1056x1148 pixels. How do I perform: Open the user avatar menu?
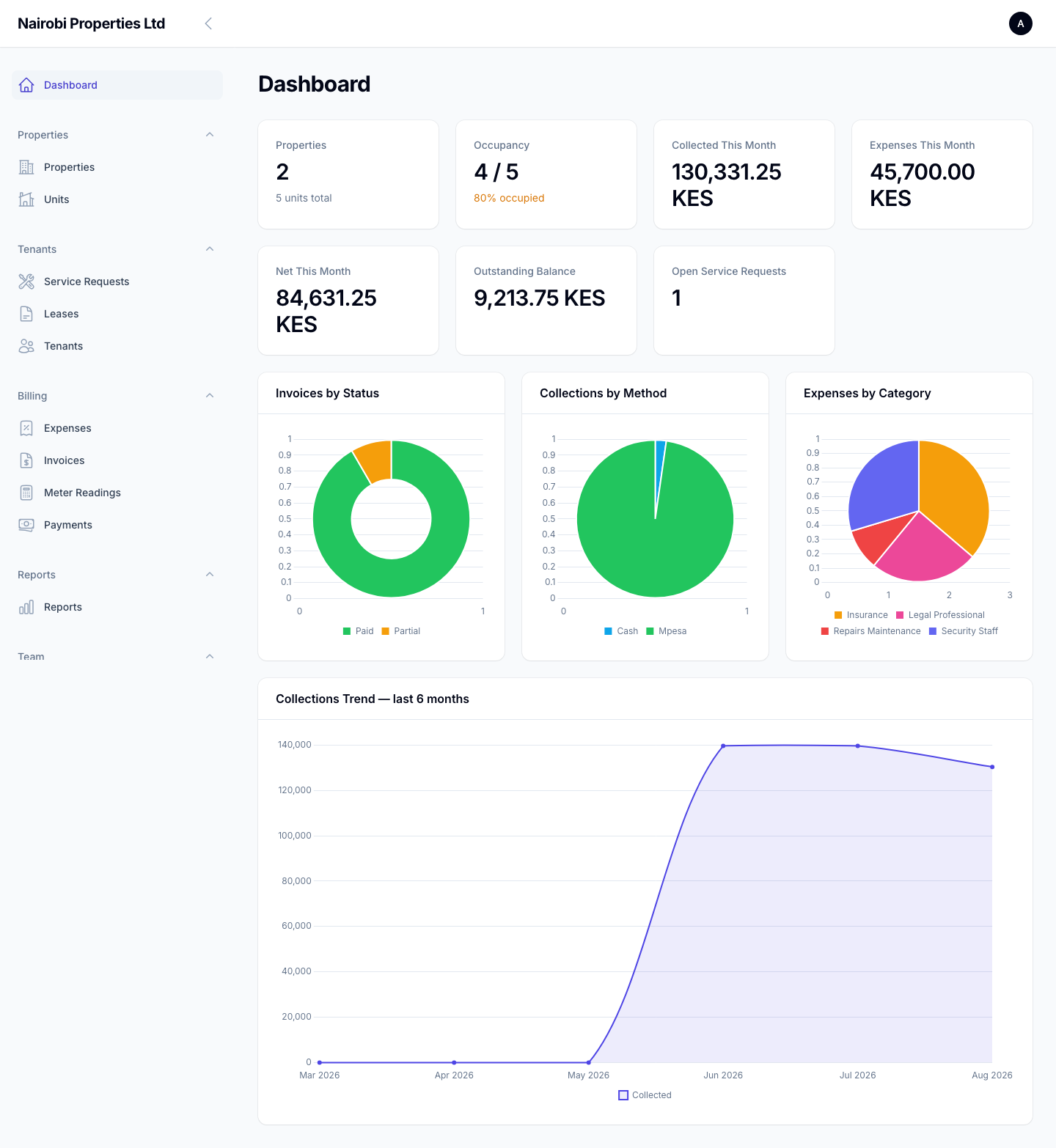point(1021,23)
